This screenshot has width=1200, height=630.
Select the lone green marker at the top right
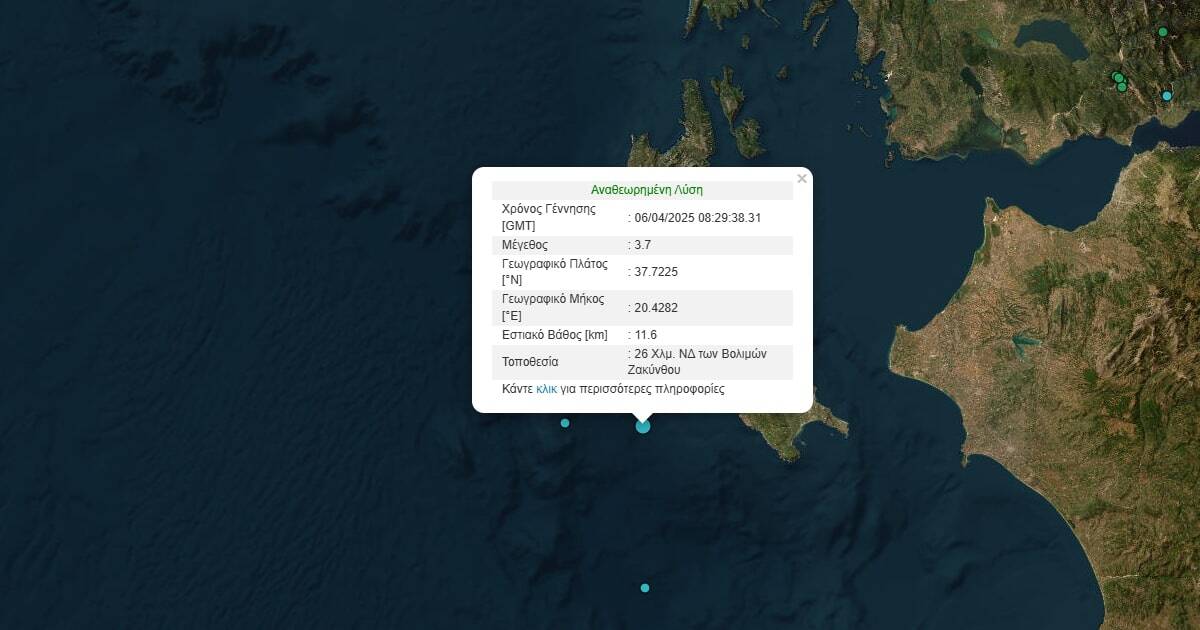[x=1163, y=32]
